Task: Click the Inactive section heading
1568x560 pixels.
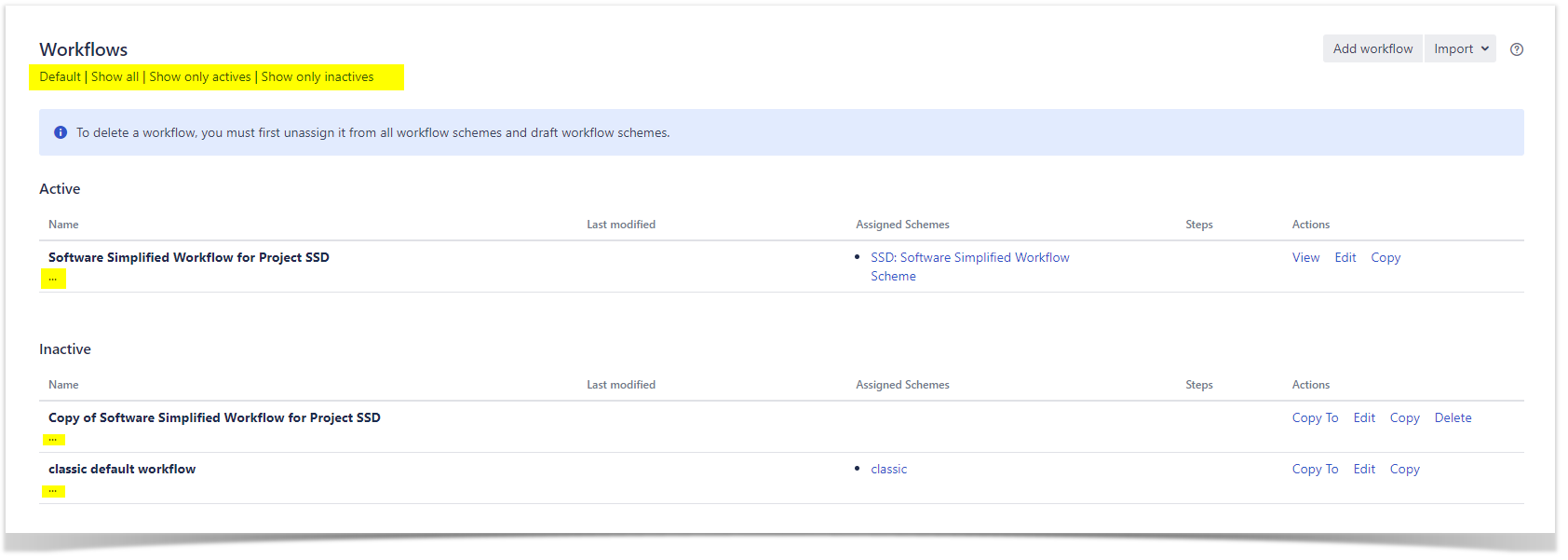Action: pyautogui.click(x=65, y=348)
